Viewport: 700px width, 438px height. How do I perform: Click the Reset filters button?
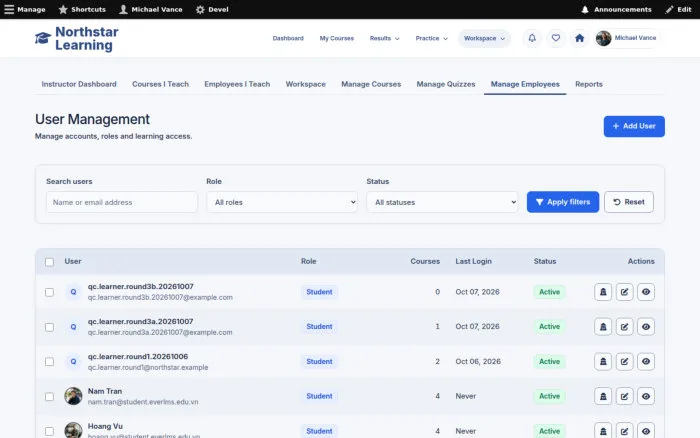(629, 202)
